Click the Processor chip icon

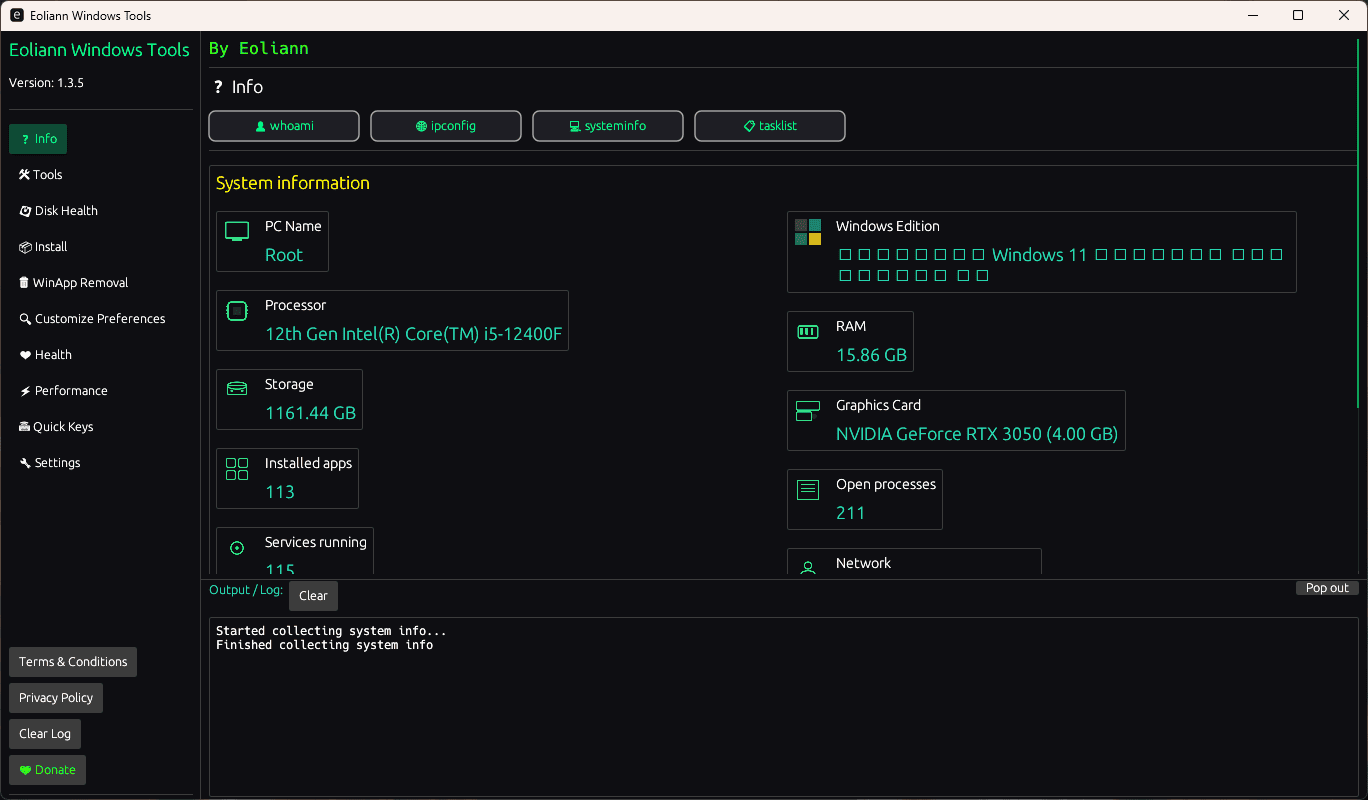[x=237, y=311]
